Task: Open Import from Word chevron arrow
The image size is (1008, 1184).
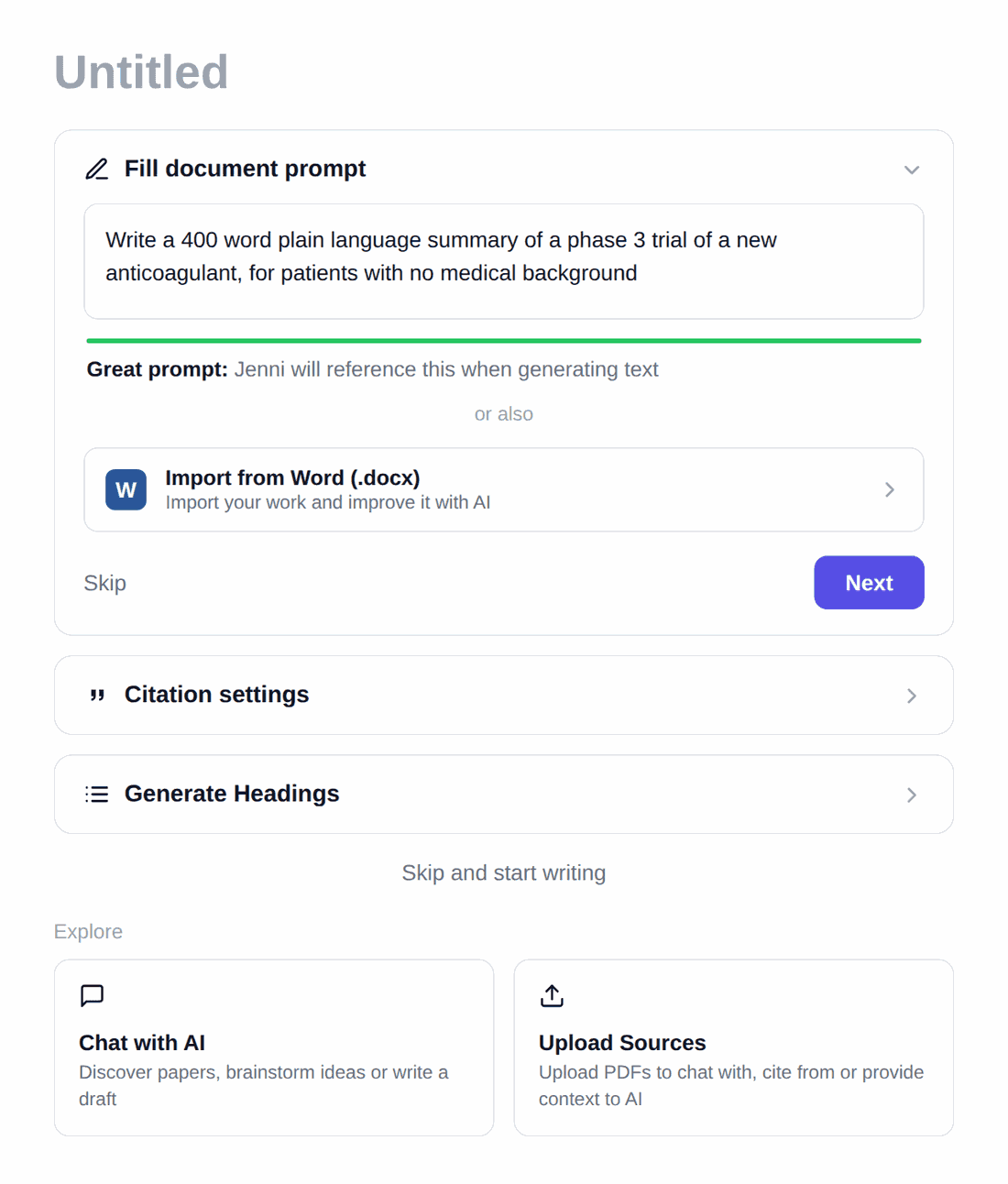Action: pos(889,489)
